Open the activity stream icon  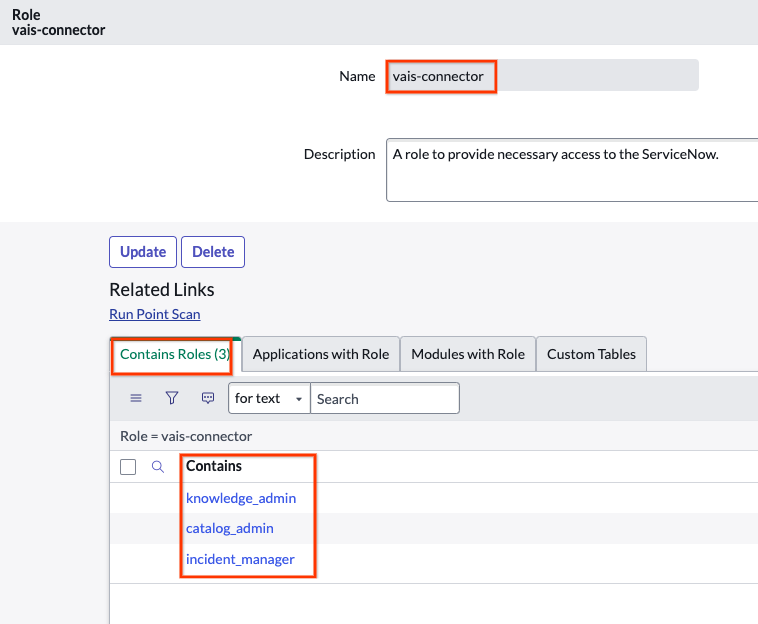pos(208,398)
